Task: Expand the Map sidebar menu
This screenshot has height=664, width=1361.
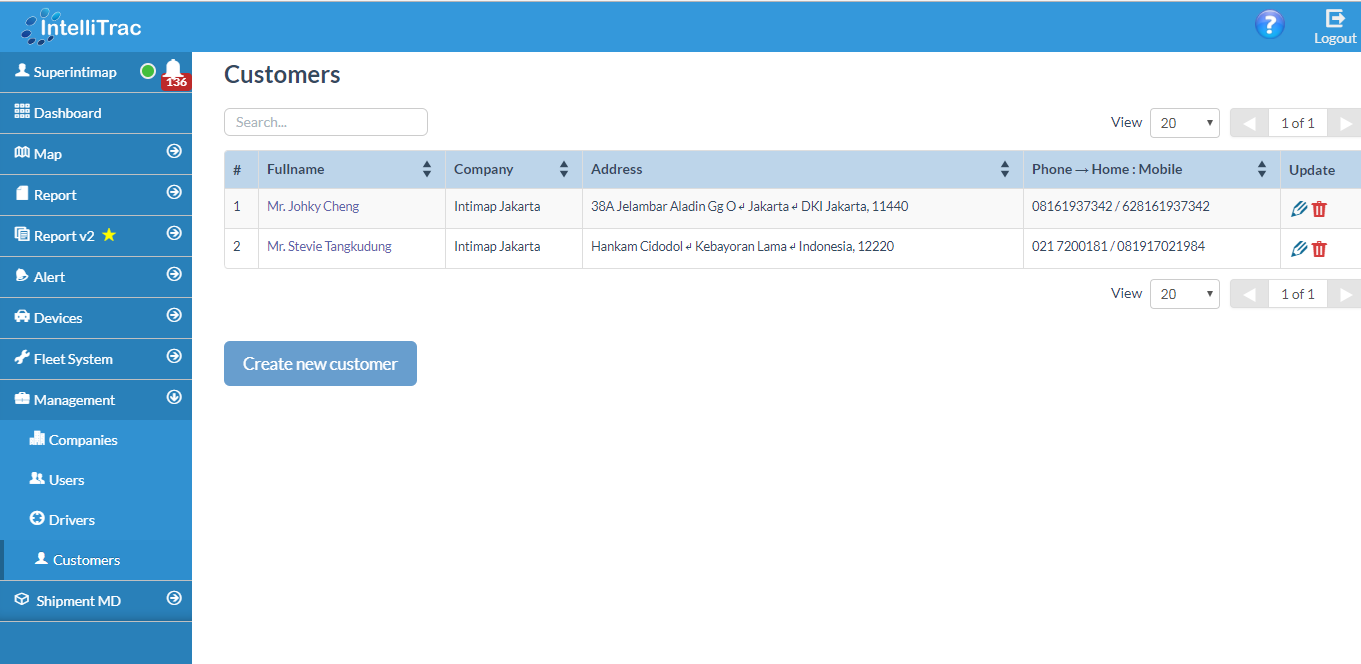Action: pos(174,152)
